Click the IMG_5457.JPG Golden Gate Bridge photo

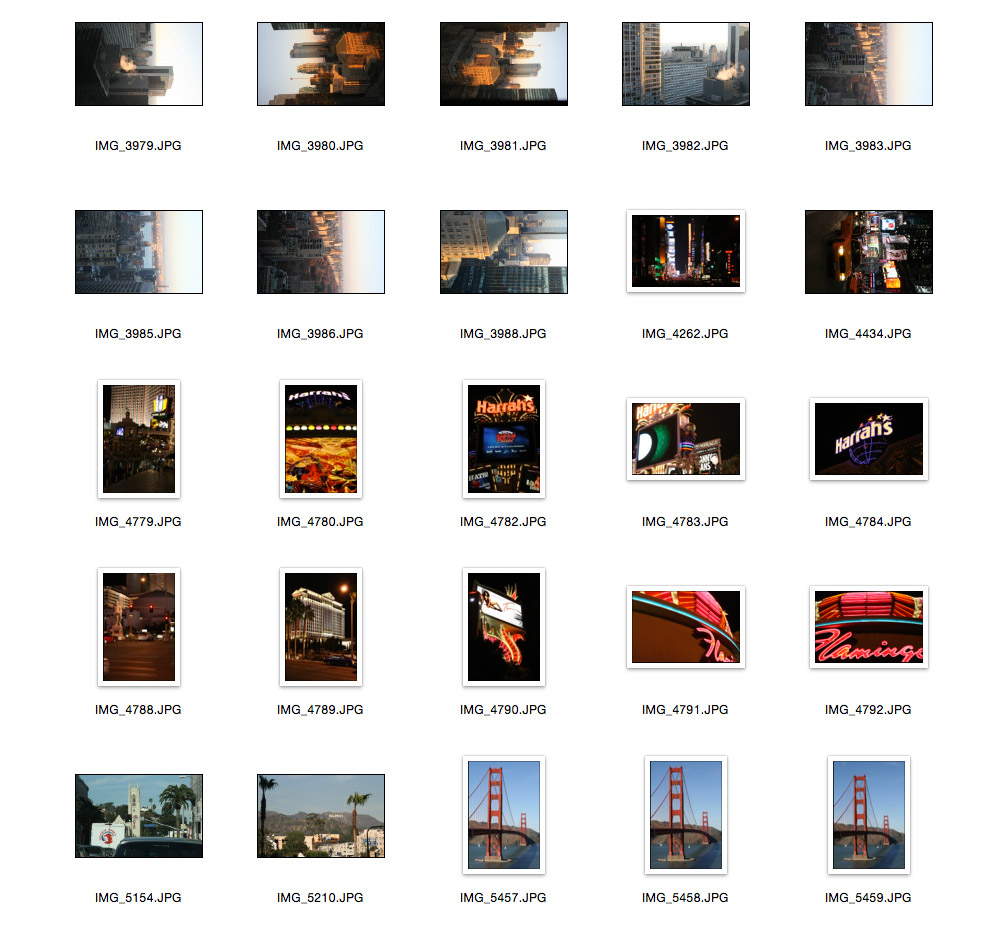click(503, 814)
